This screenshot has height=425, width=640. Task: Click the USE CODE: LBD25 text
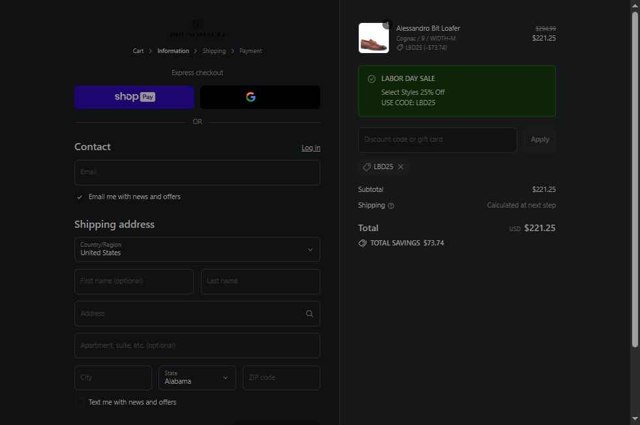(x=408, y=102)
